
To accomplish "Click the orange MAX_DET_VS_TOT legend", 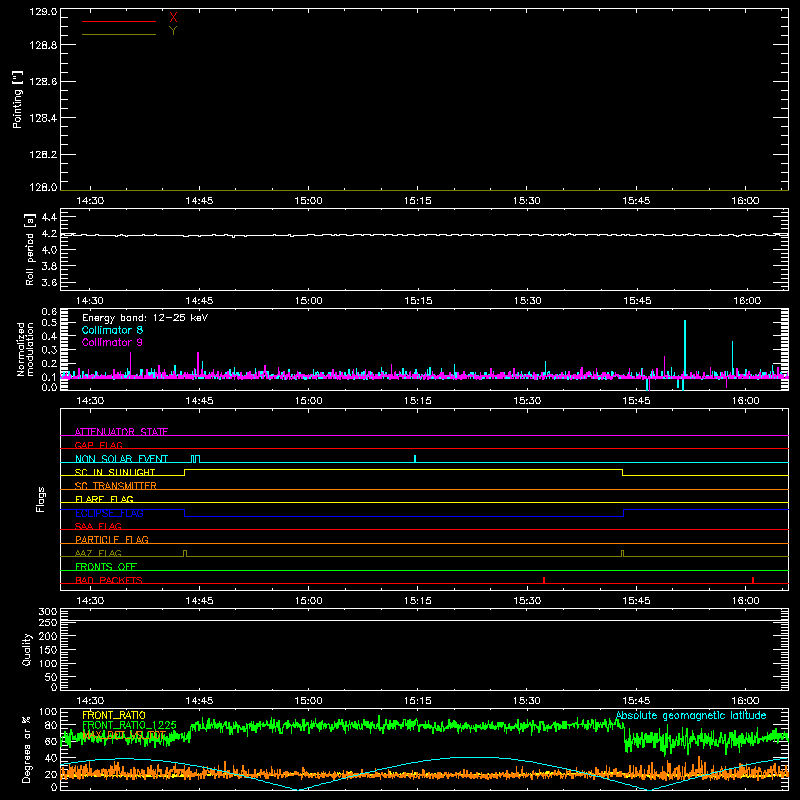I will [124, 735].
